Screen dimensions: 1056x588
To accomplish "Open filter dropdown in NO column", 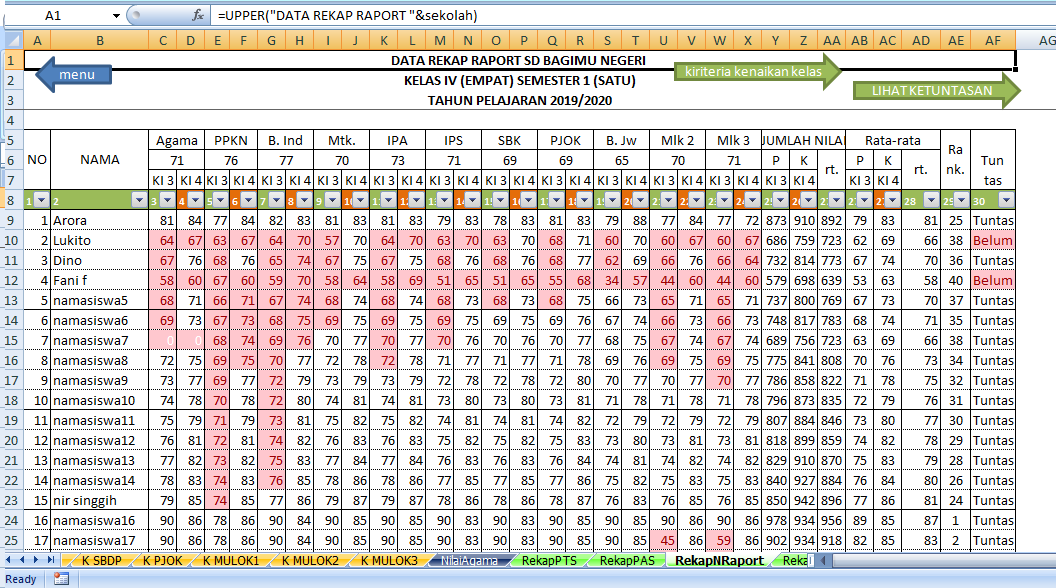I will (x=42, y=200).
